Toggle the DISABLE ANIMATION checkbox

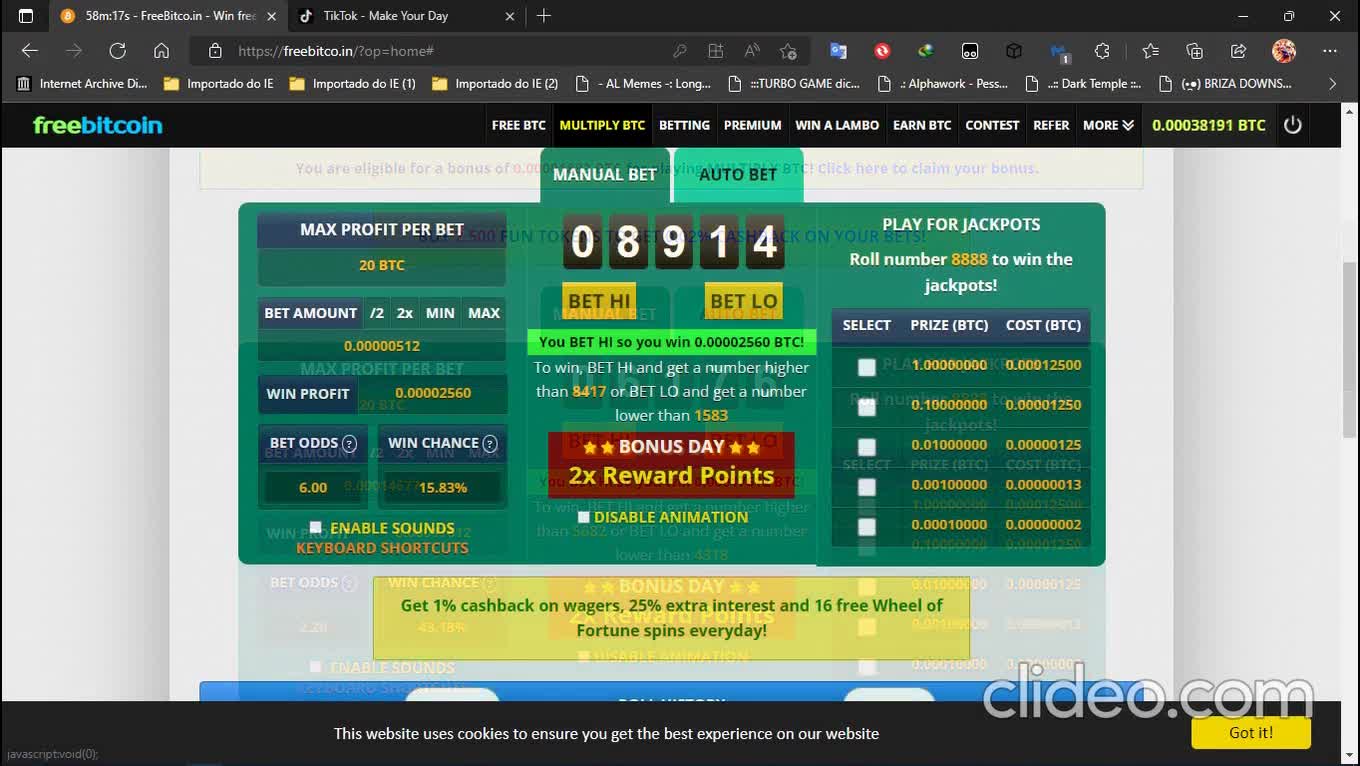coord(584,517)
